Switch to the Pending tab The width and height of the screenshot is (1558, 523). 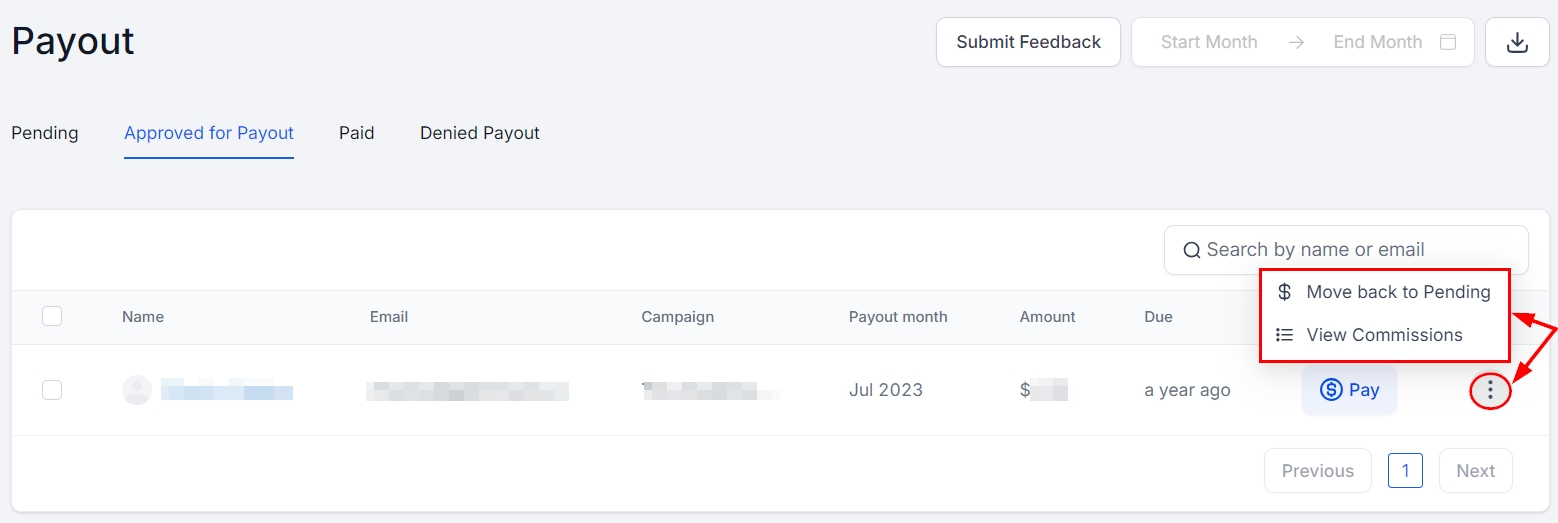click(45, 133)
